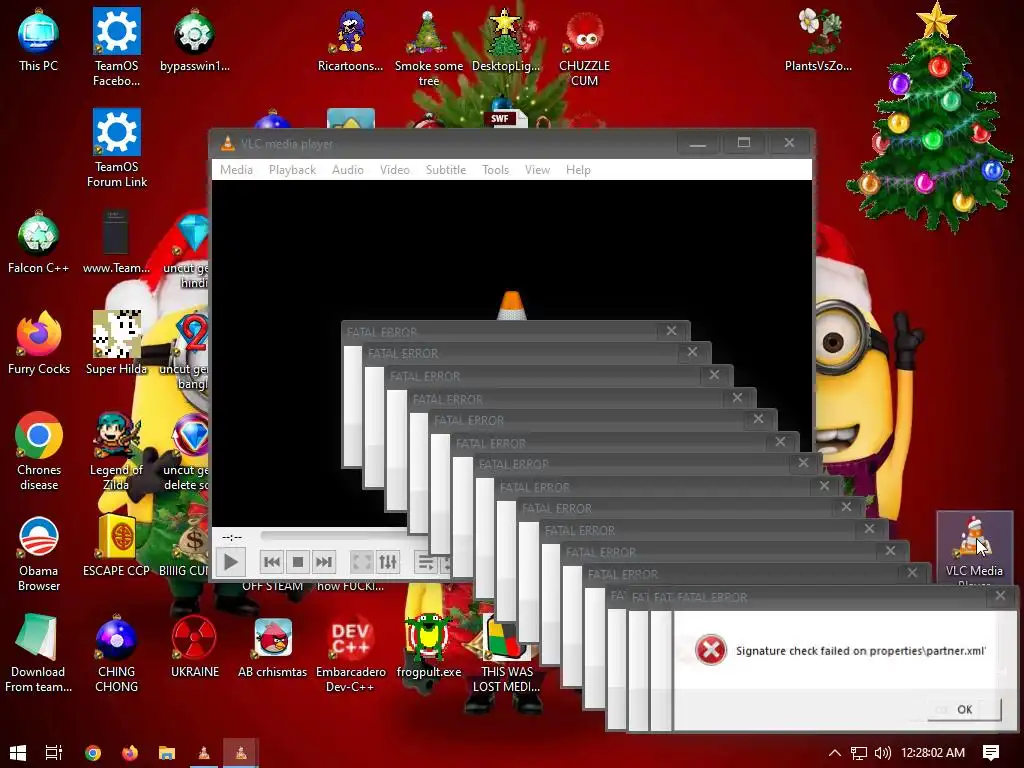The width and height of the screenshot is (1024, 768).
Task: Select TeamOS Forum Link shortcut
Action: click(x=117, y=149)
